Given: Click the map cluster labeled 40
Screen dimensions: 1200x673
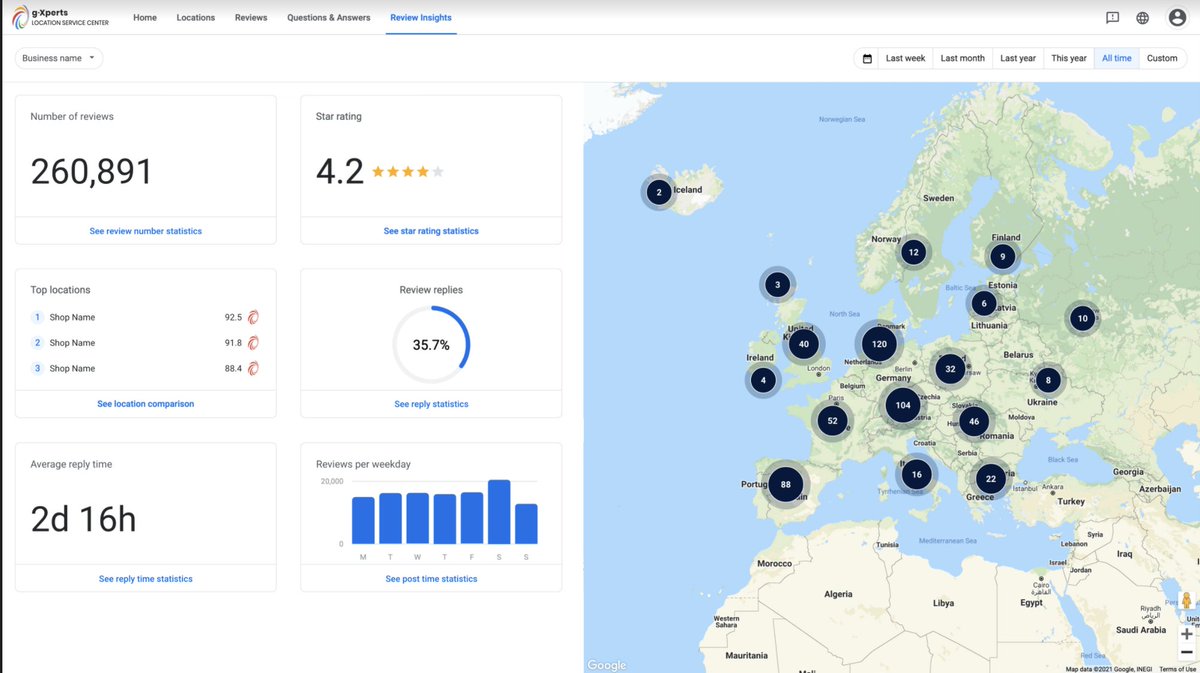Looking at the screenshot, I should (803, 344).
